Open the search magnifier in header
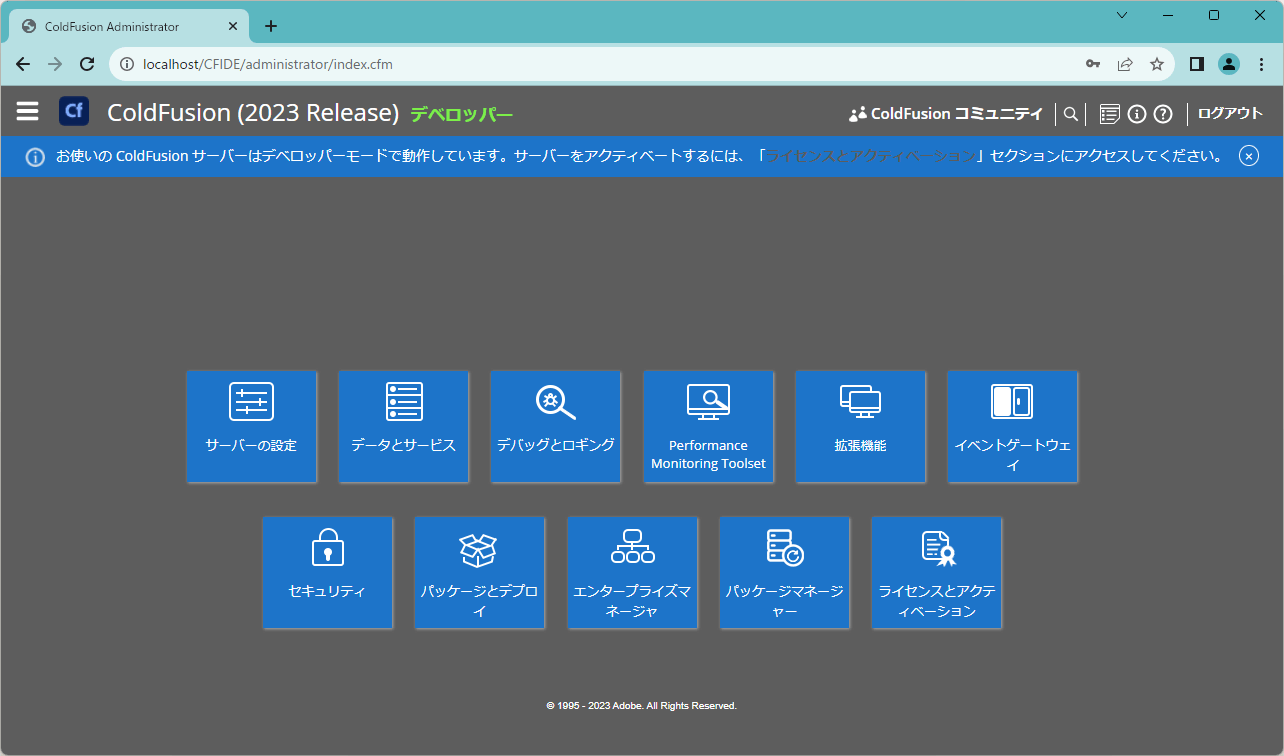This screenshot has width=1284, height=756. [1070, 114]
